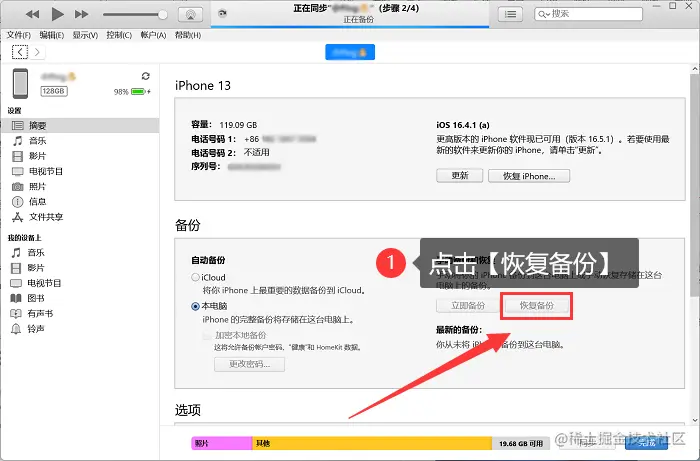
Task: Click the blue device name button
Action: coord(350,52)
